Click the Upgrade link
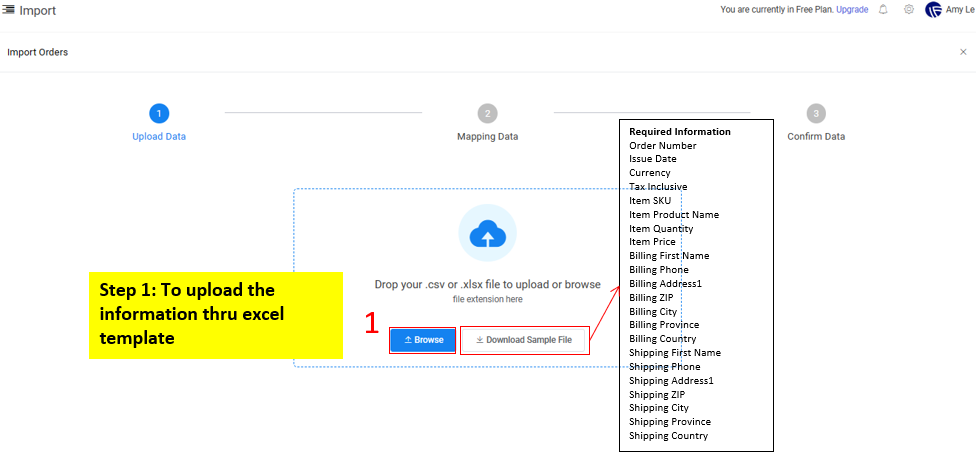 [852, 9]
